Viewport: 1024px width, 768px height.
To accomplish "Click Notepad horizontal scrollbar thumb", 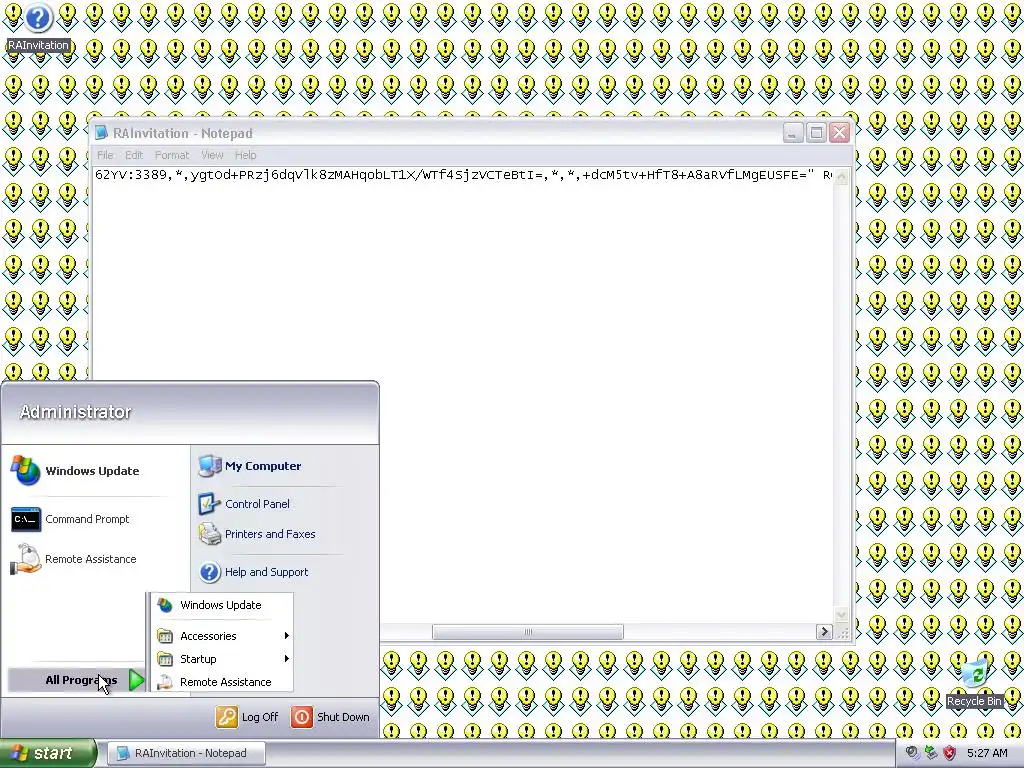I will (x=528, y=632).
